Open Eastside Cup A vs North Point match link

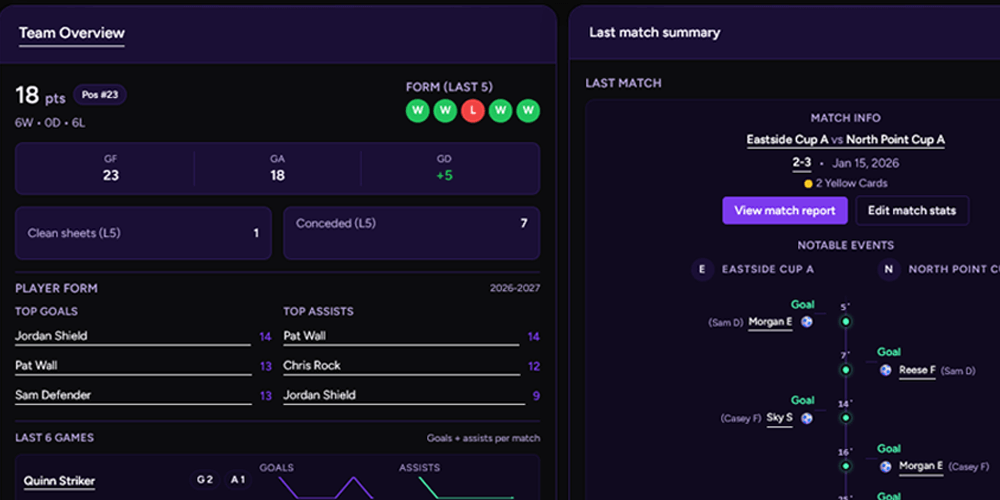846,140
